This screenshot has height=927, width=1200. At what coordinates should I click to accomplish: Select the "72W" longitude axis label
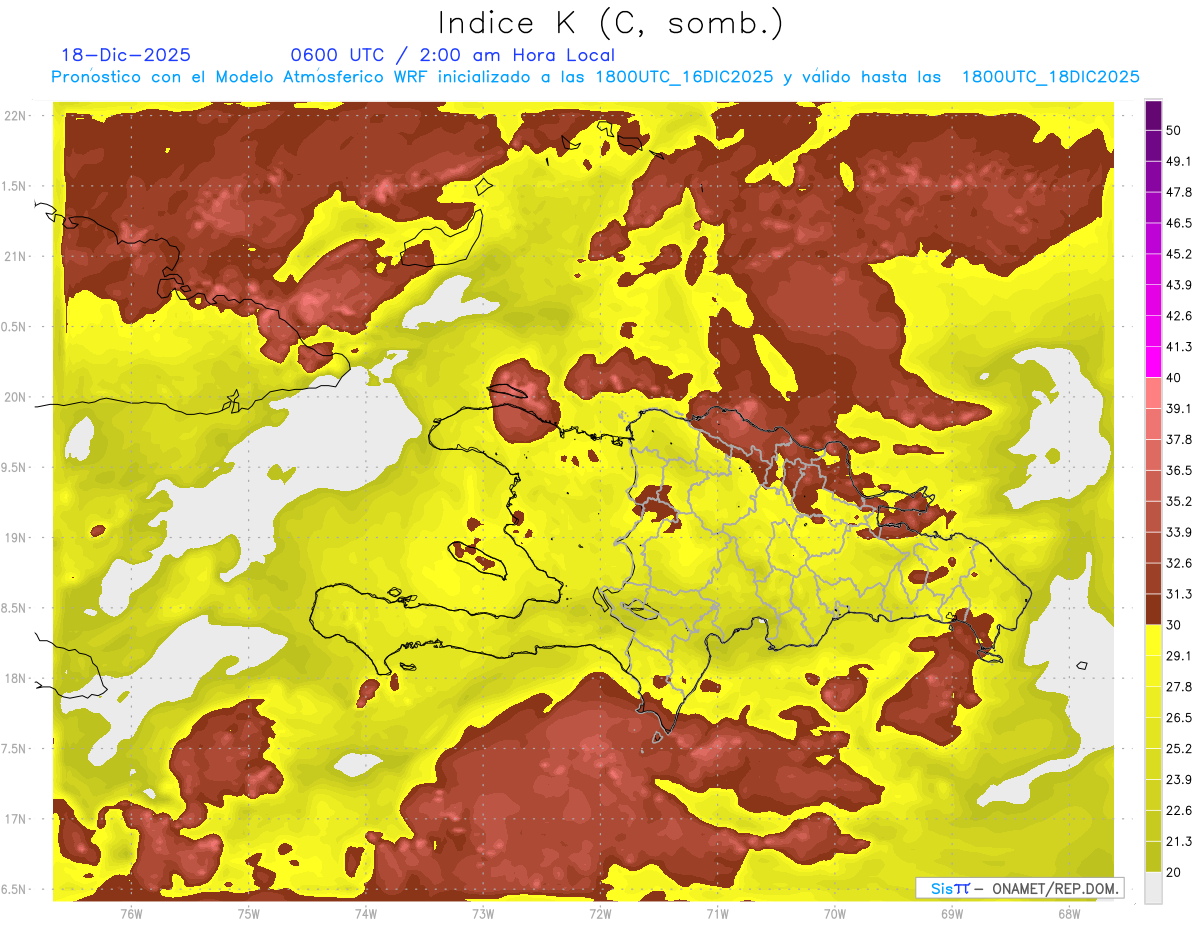600,914
